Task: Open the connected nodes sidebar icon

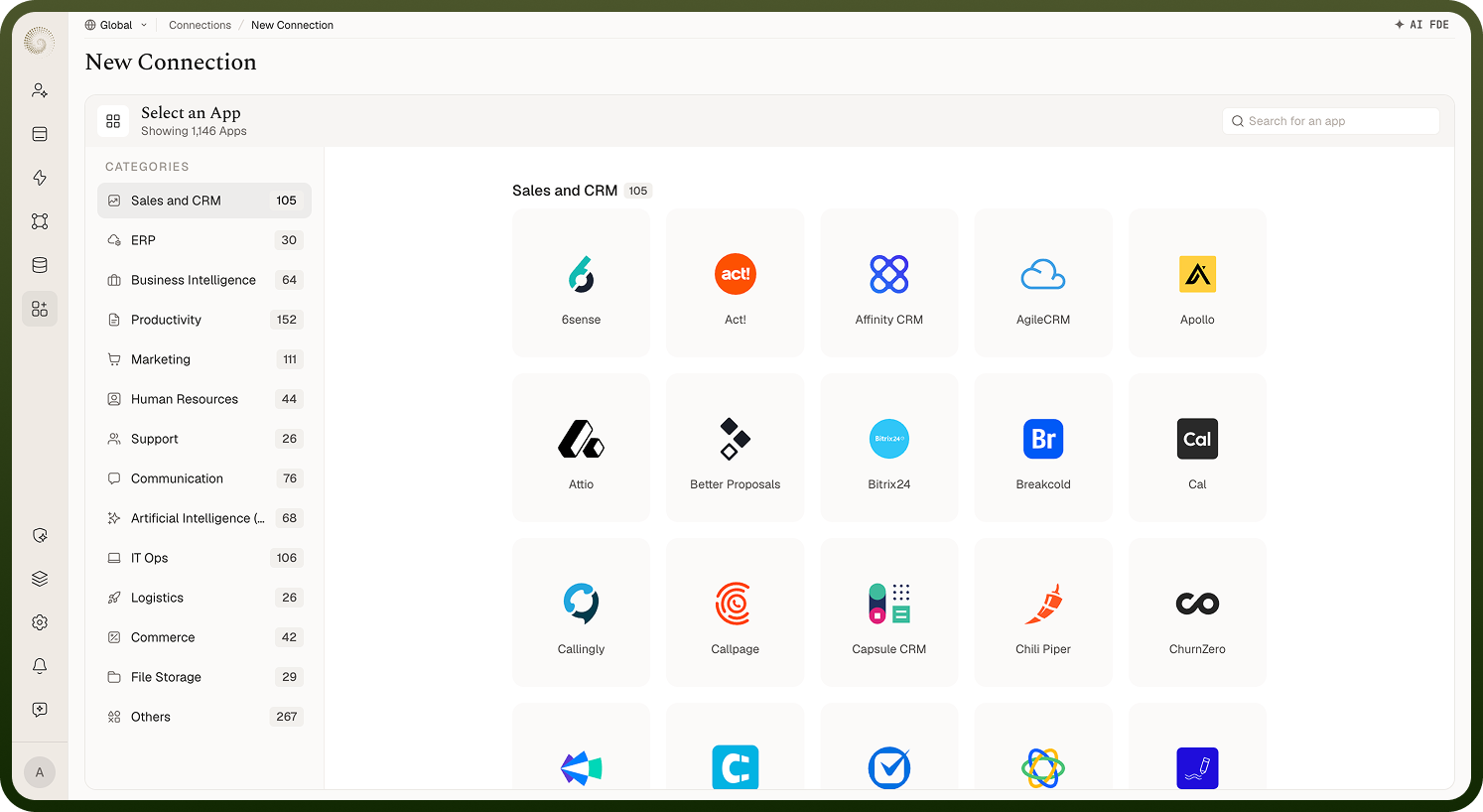Action: (x=40, y=221)
